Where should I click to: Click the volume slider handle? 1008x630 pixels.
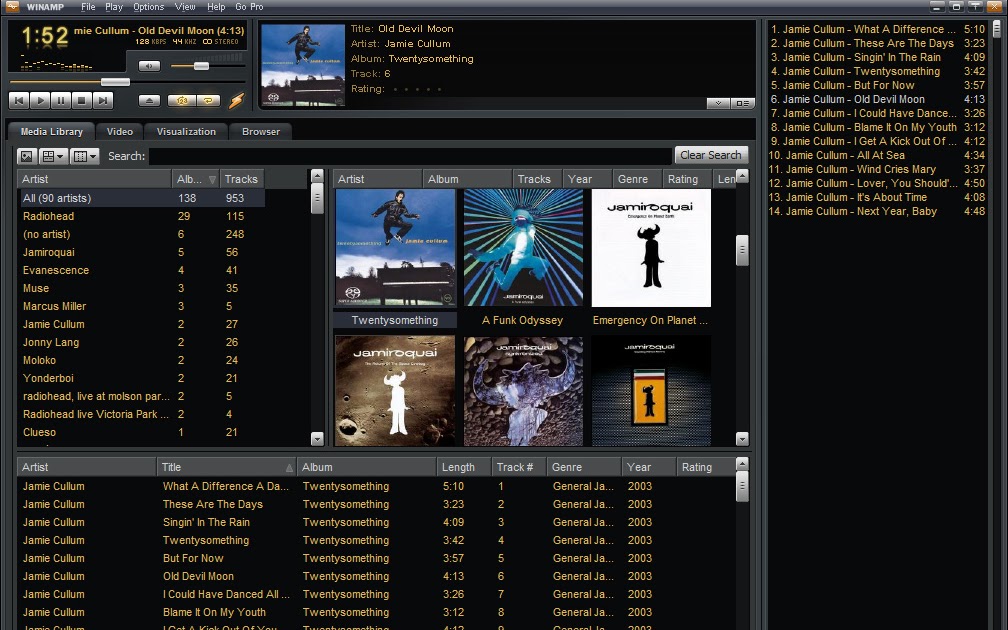201,66
